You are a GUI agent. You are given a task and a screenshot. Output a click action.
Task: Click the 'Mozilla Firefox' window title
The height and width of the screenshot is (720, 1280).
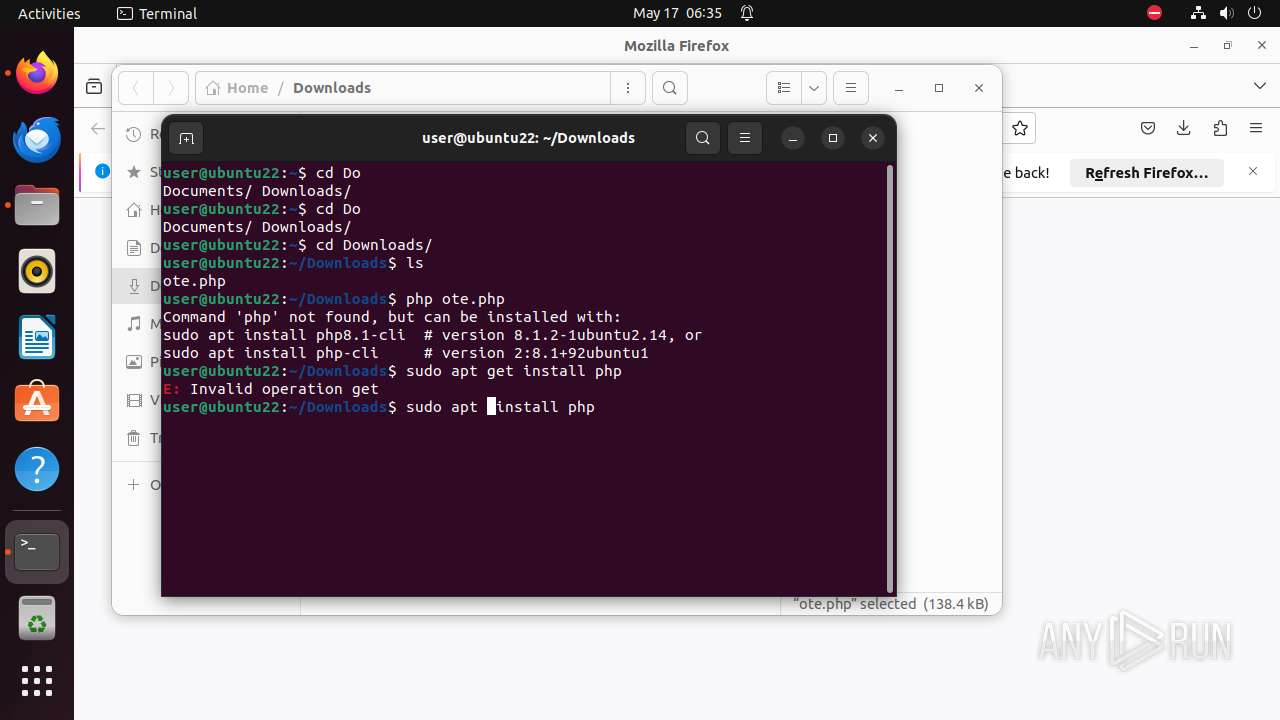tap(676, 46)
